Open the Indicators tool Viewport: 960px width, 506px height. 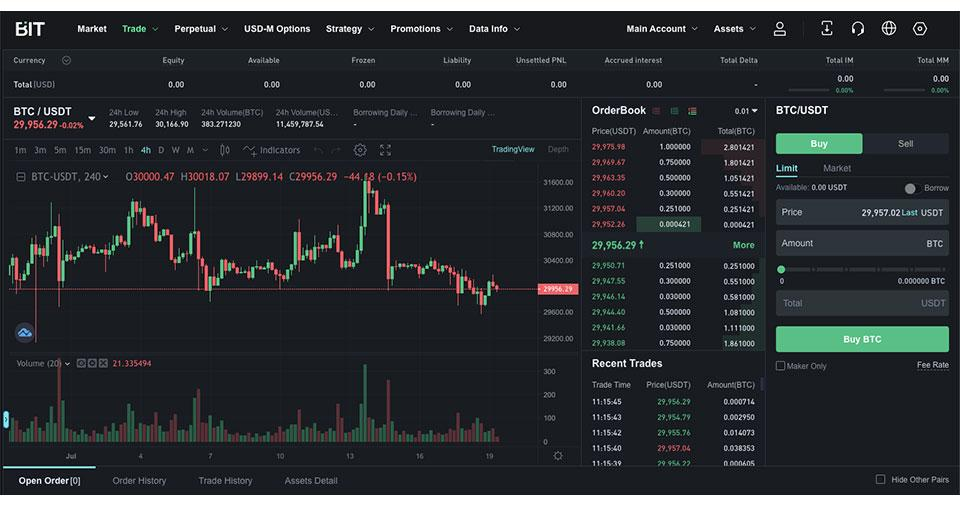coord(271,150)
